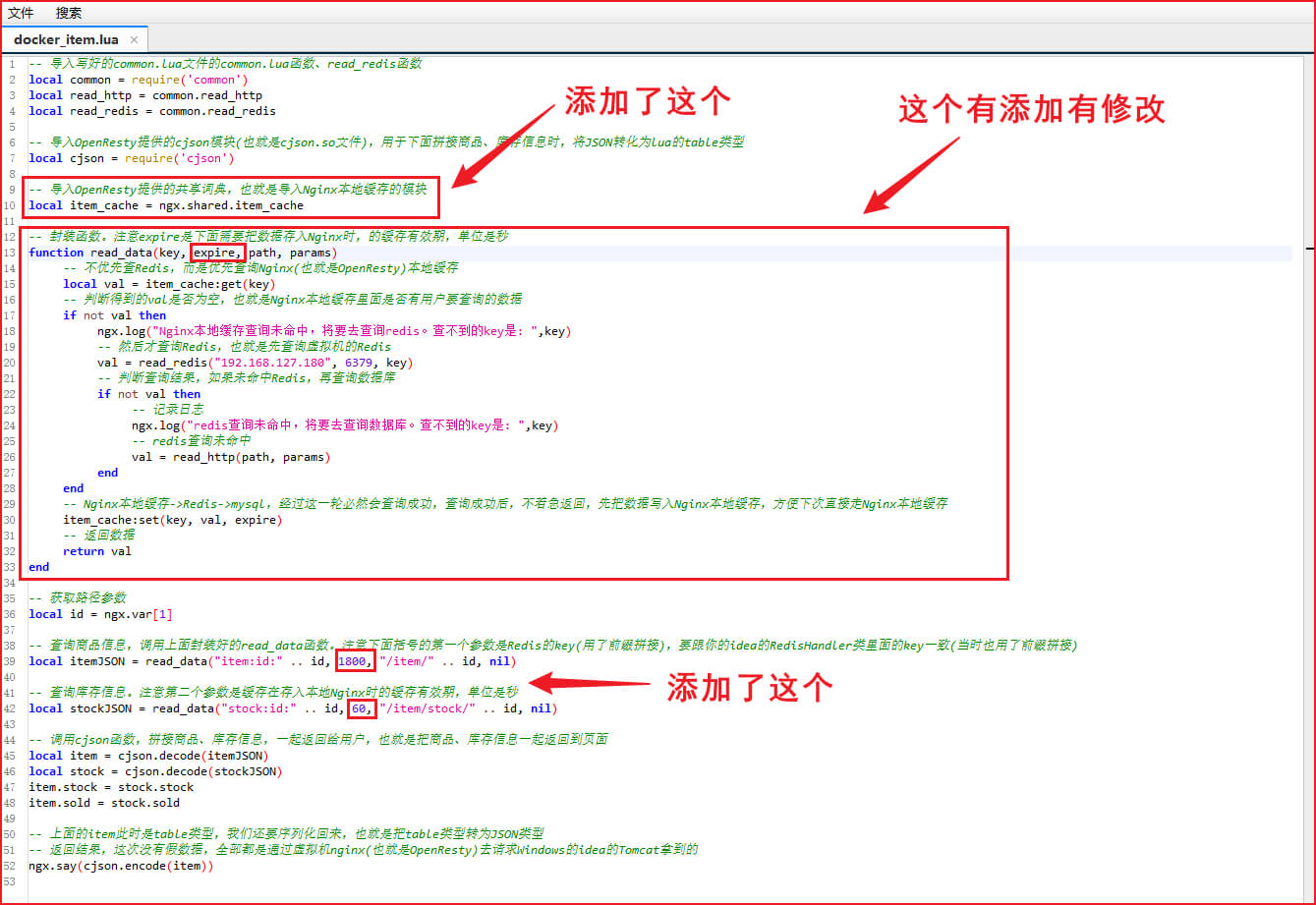The width and height of the screenshot is (1316, 905).
Task: Click the line "local id = ngx.var[1]"
Action: point(100,614)
